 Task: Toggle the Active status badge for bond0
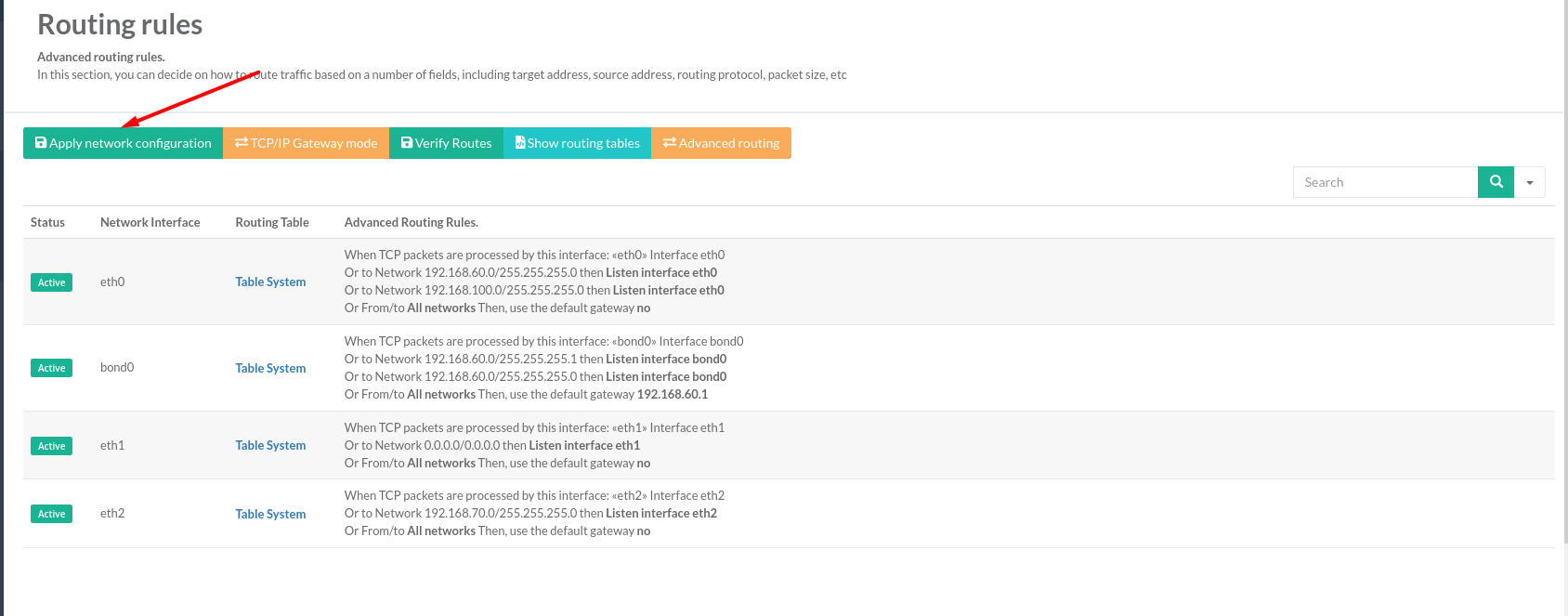[52, 368]
